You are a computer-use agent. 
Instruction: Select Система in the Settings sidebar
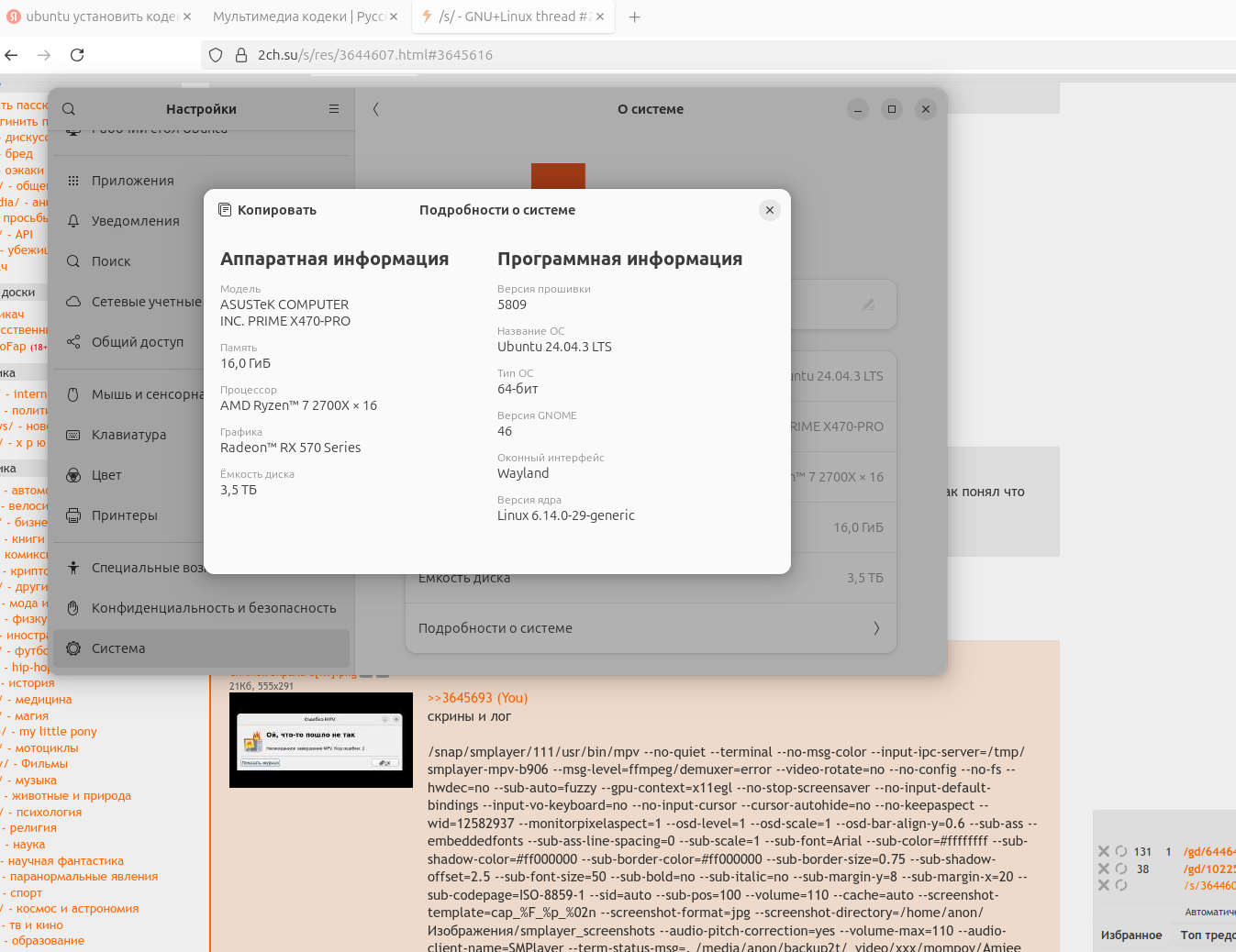pyautogui.click(x=201, y=648)
